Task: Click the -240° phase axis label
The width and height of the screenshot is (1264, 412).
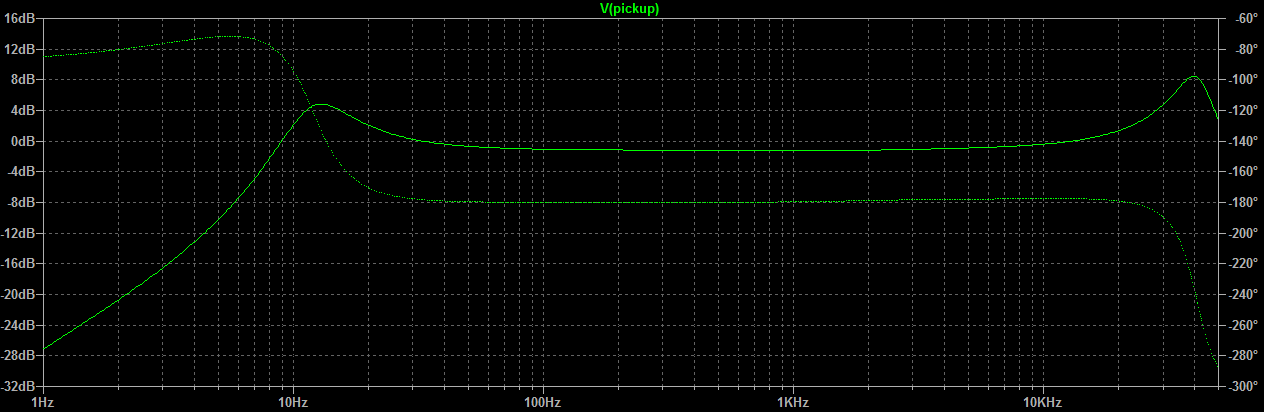Action: click(x=1243, y=294)
